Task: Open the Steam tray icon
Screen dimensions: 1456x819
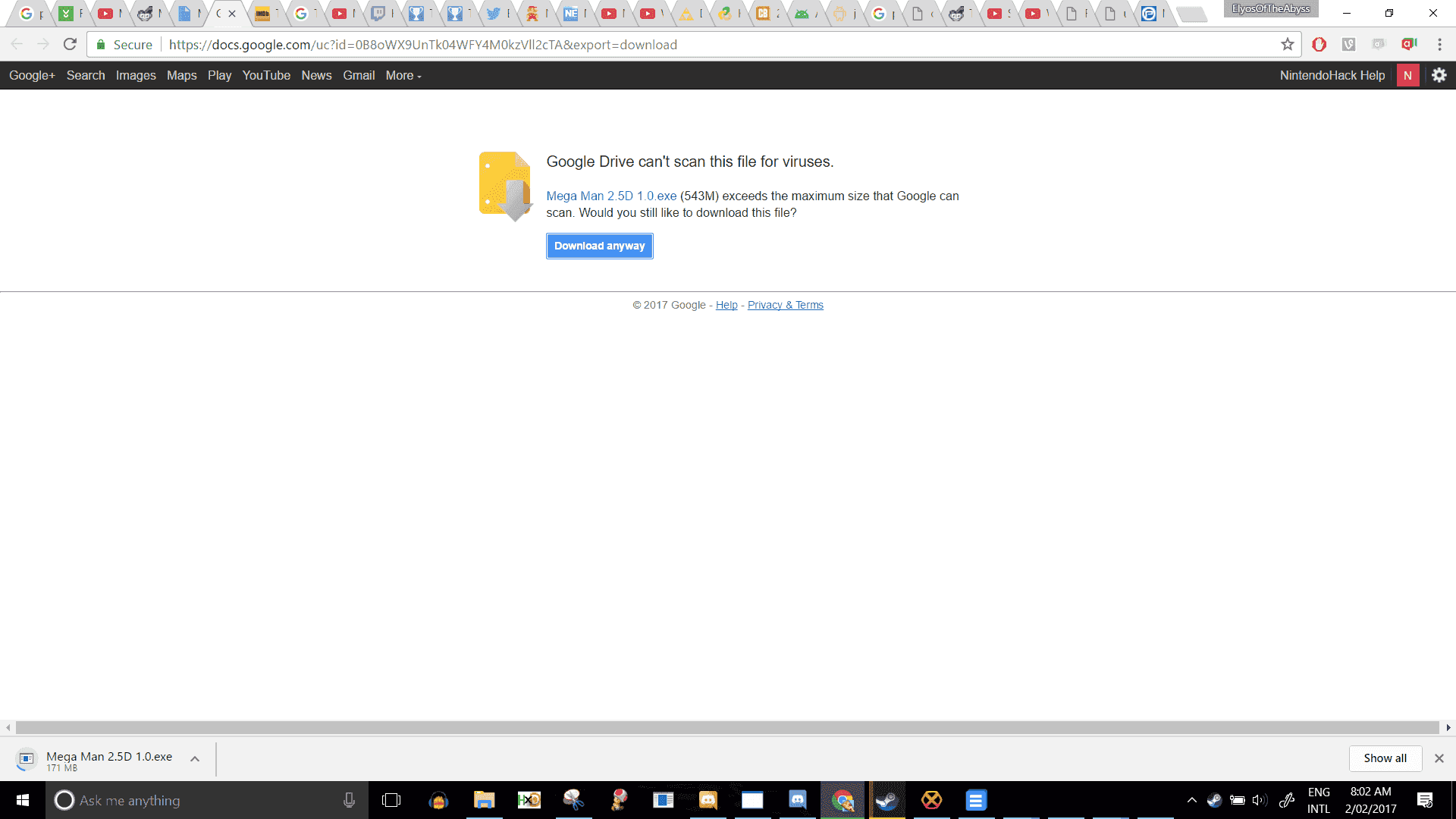Action: point(1214,800)
